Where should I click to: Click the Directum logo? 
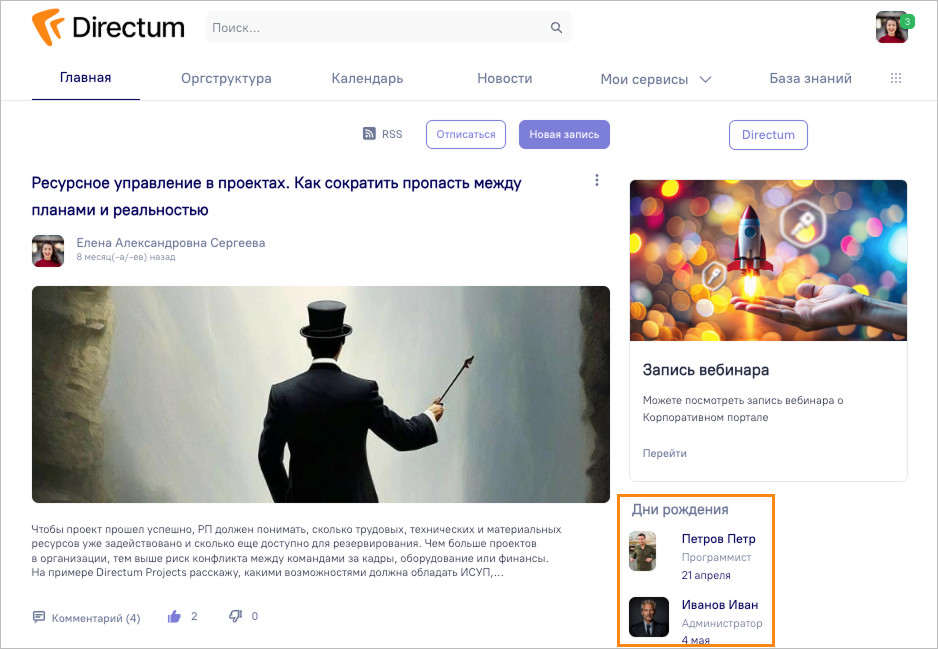click(x=108, y=27)
